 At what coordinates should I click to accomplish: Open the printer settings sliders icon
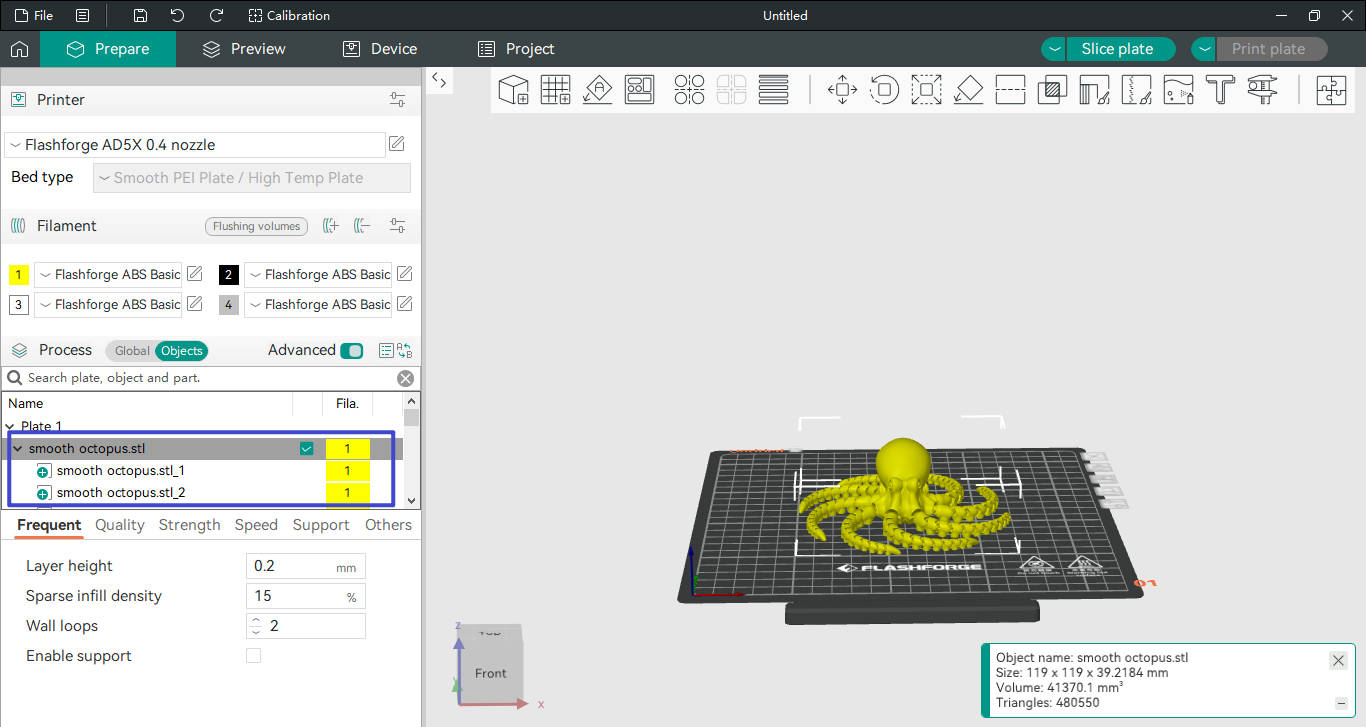click(x=398, y=100)
